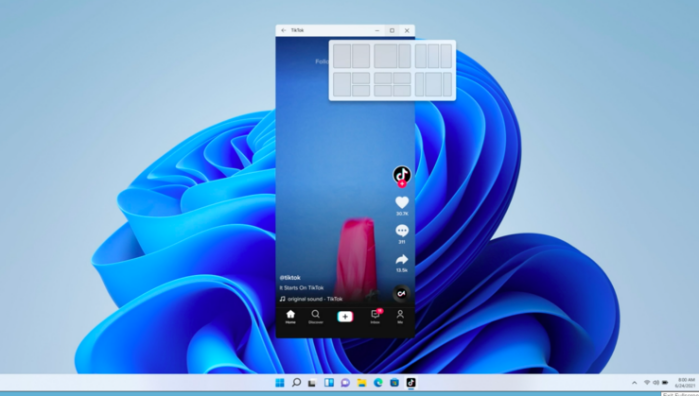Expand the system tray hidden icons chevron
Screen dimensions: 699x399
pyautogui.click(x=634, y=383)
